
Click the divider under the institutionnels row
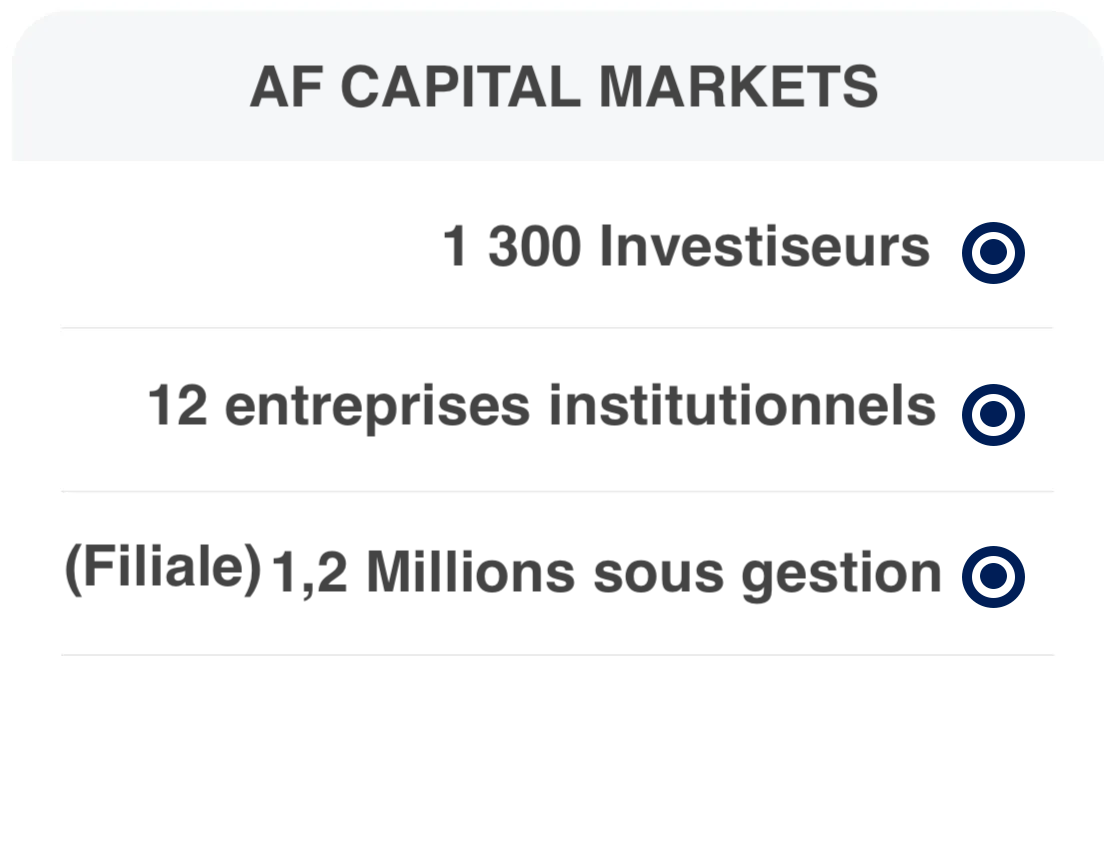556,492
